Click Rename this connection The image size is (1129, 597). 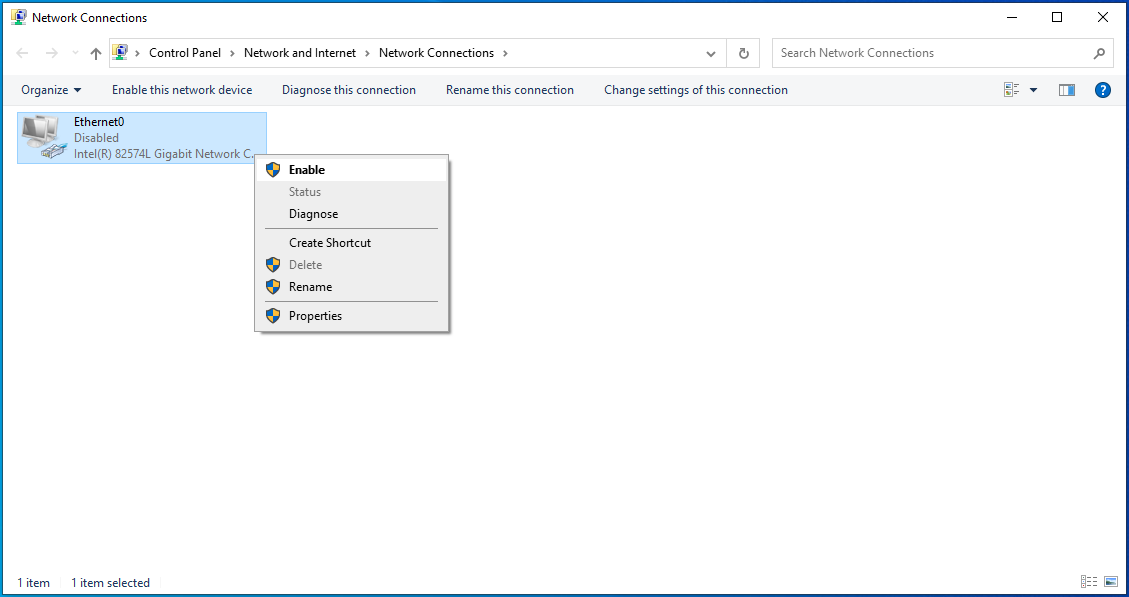click(x=509, y=89)
